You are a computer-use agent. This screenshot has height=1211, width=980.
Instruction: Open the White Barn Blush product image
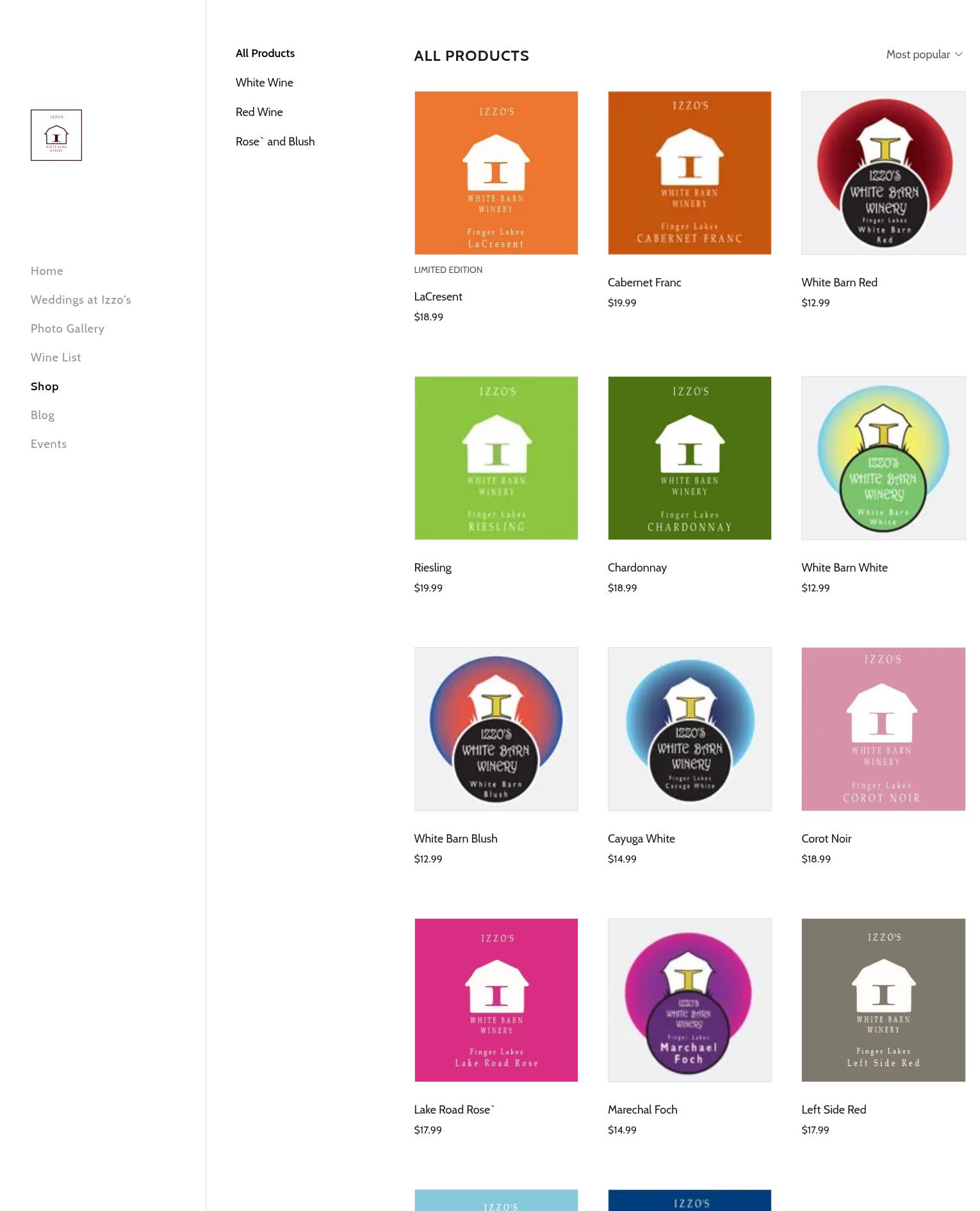point(496,729)
